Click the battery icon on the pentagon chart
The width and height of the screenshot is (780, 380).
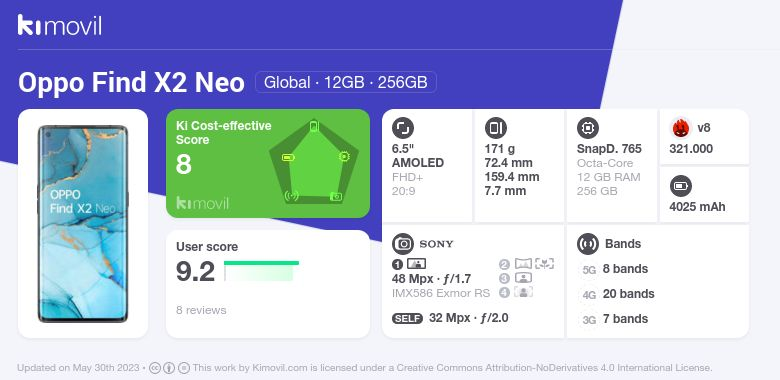click(x=289, y=158)
